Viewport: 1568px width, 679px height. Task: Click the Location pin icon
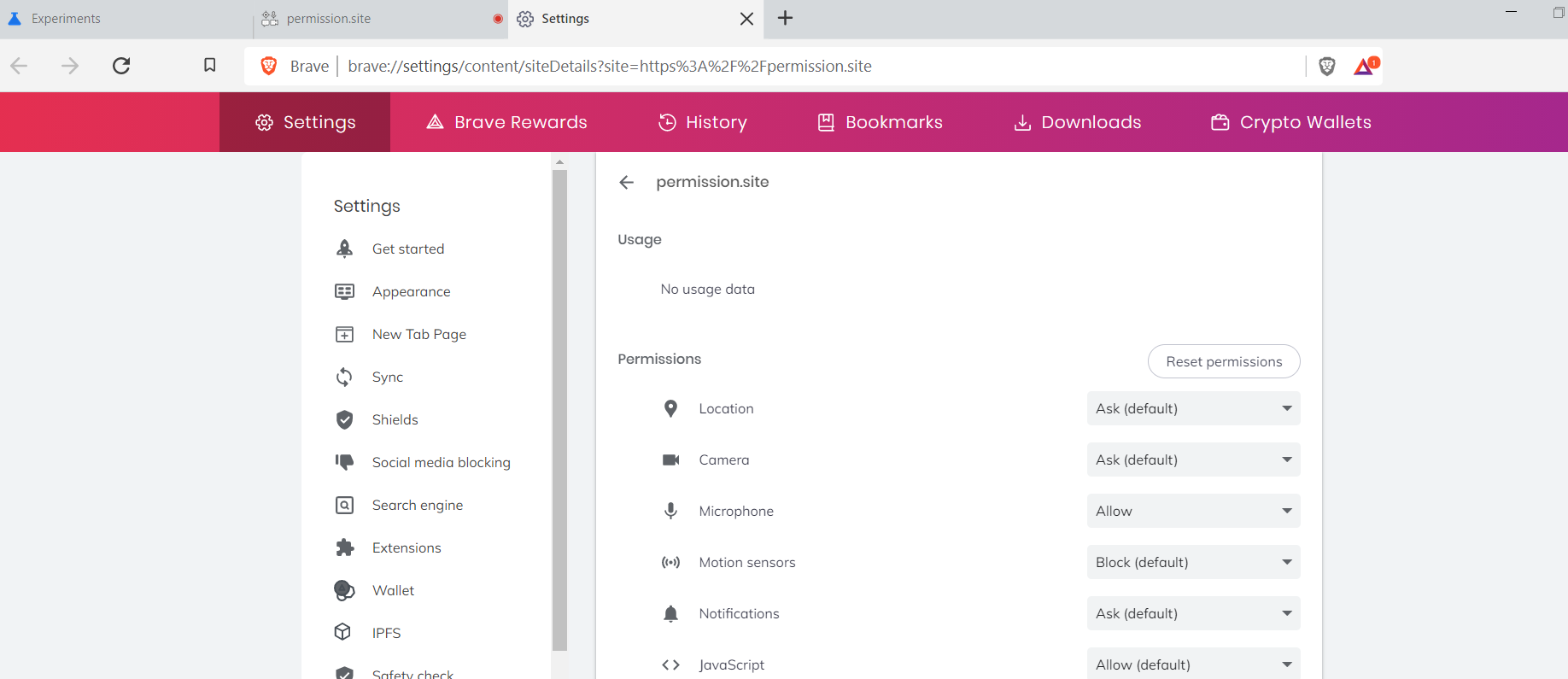[x=670, y=408]
